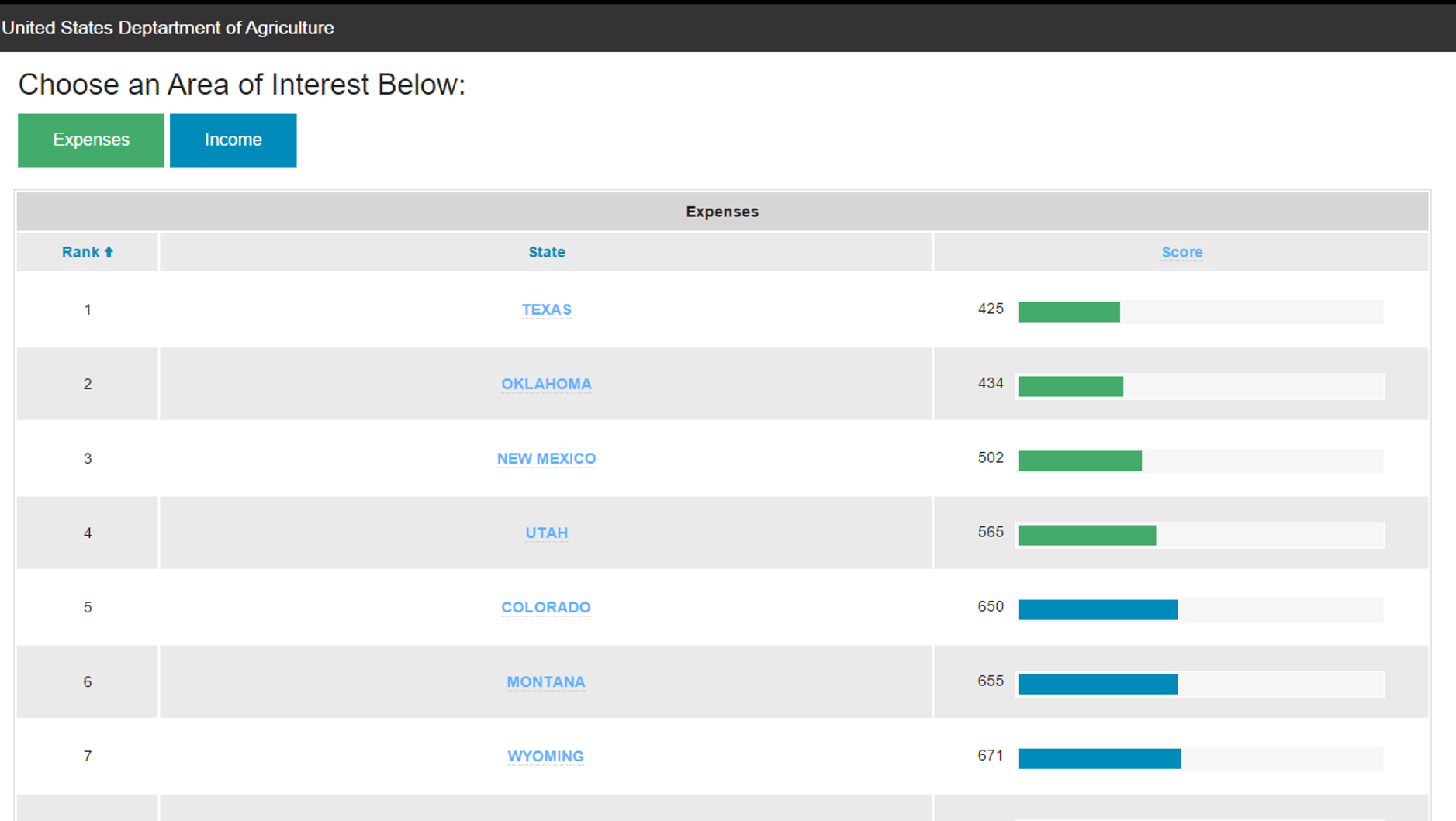
Task: Click the Montana score bar
Action: click(1200, 684)
